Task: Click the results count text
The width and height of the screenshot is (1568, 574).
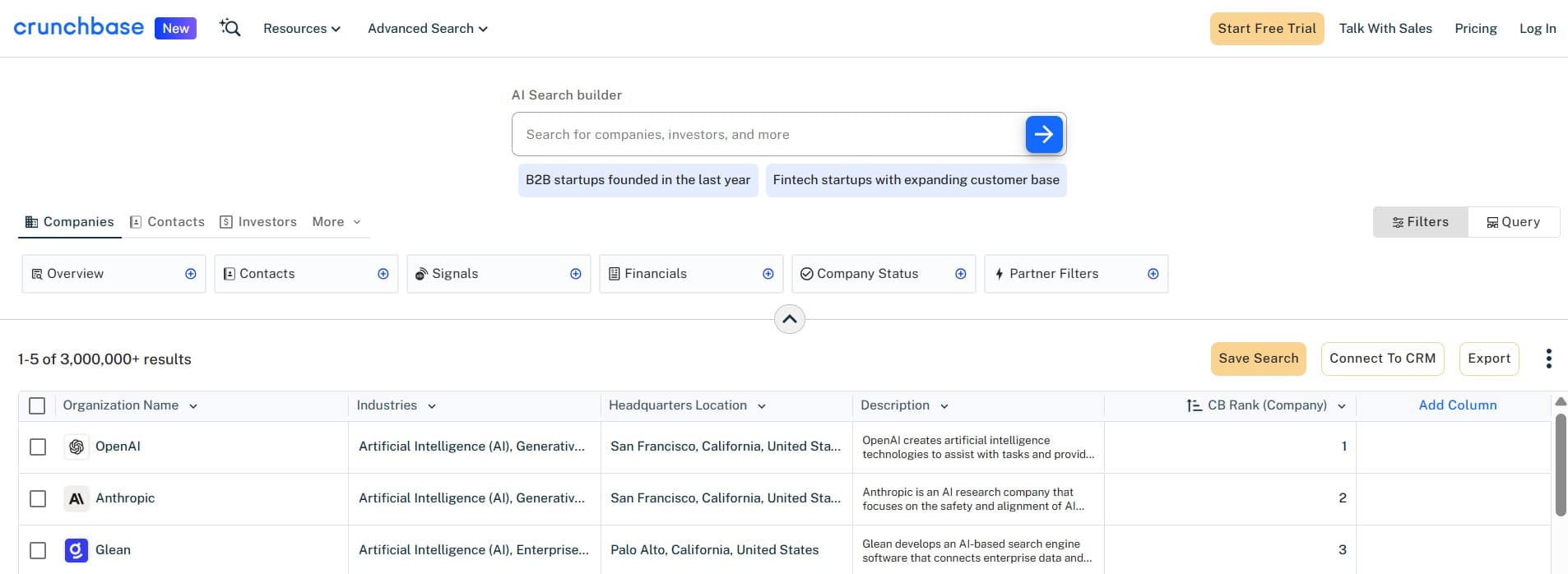Action: click(104, 359)
